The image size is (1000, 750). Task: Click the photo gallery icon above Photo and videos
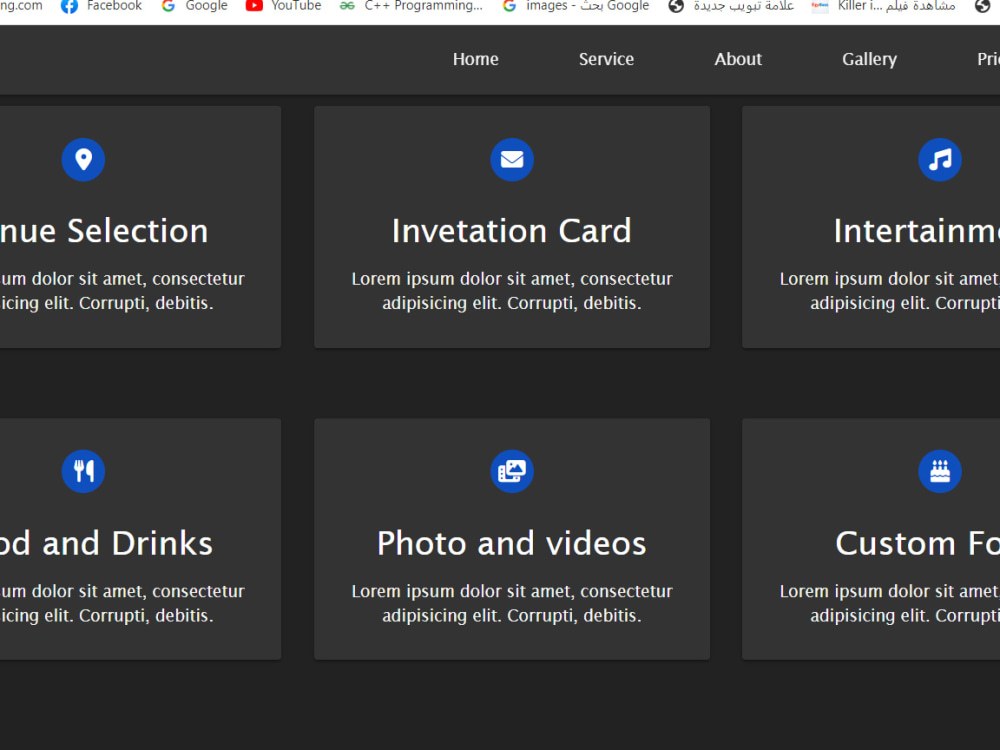pyautogui.click(x=511, y=471)
